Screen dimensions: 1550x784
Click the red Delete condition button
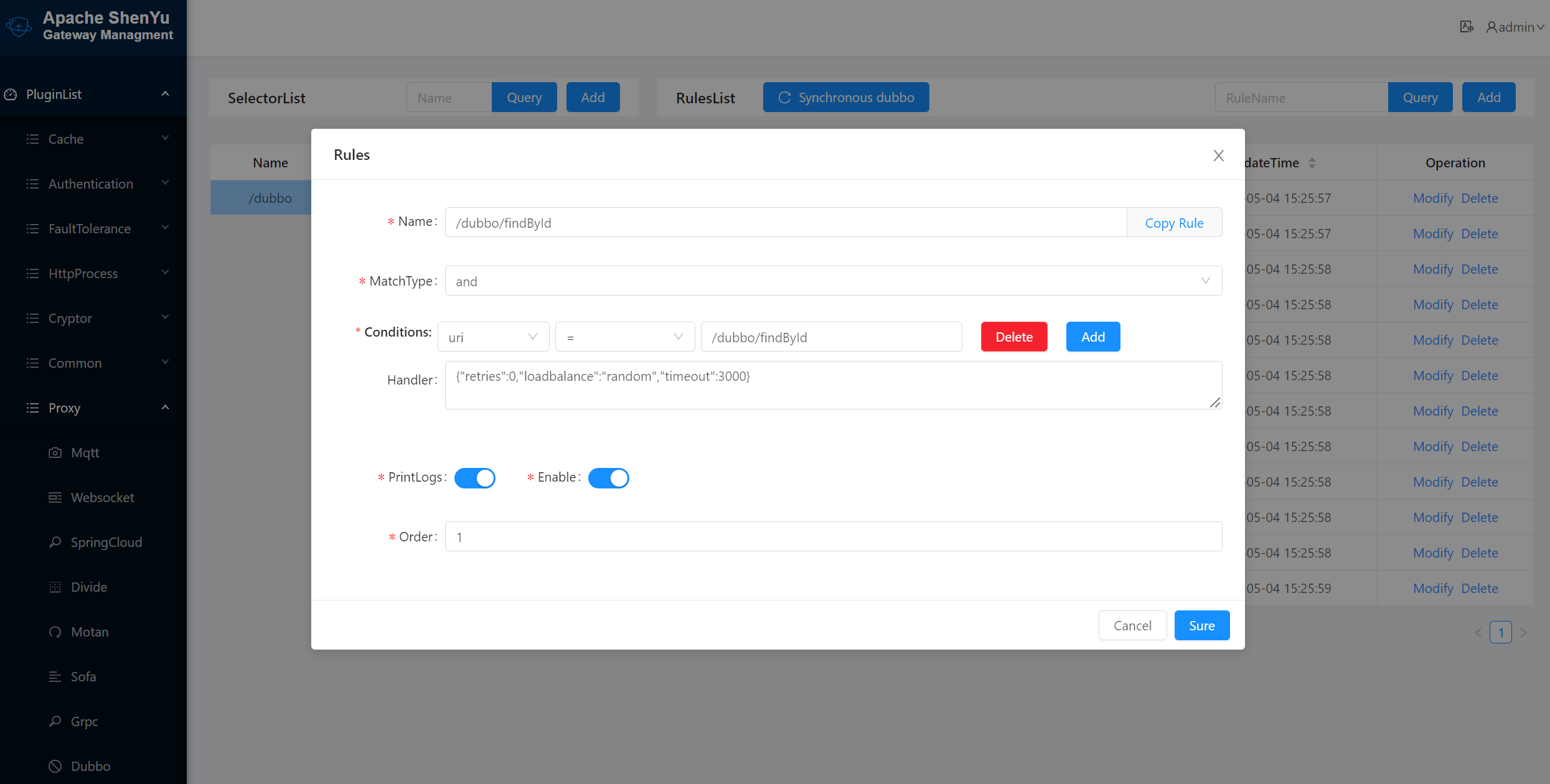coord(1014,337)
